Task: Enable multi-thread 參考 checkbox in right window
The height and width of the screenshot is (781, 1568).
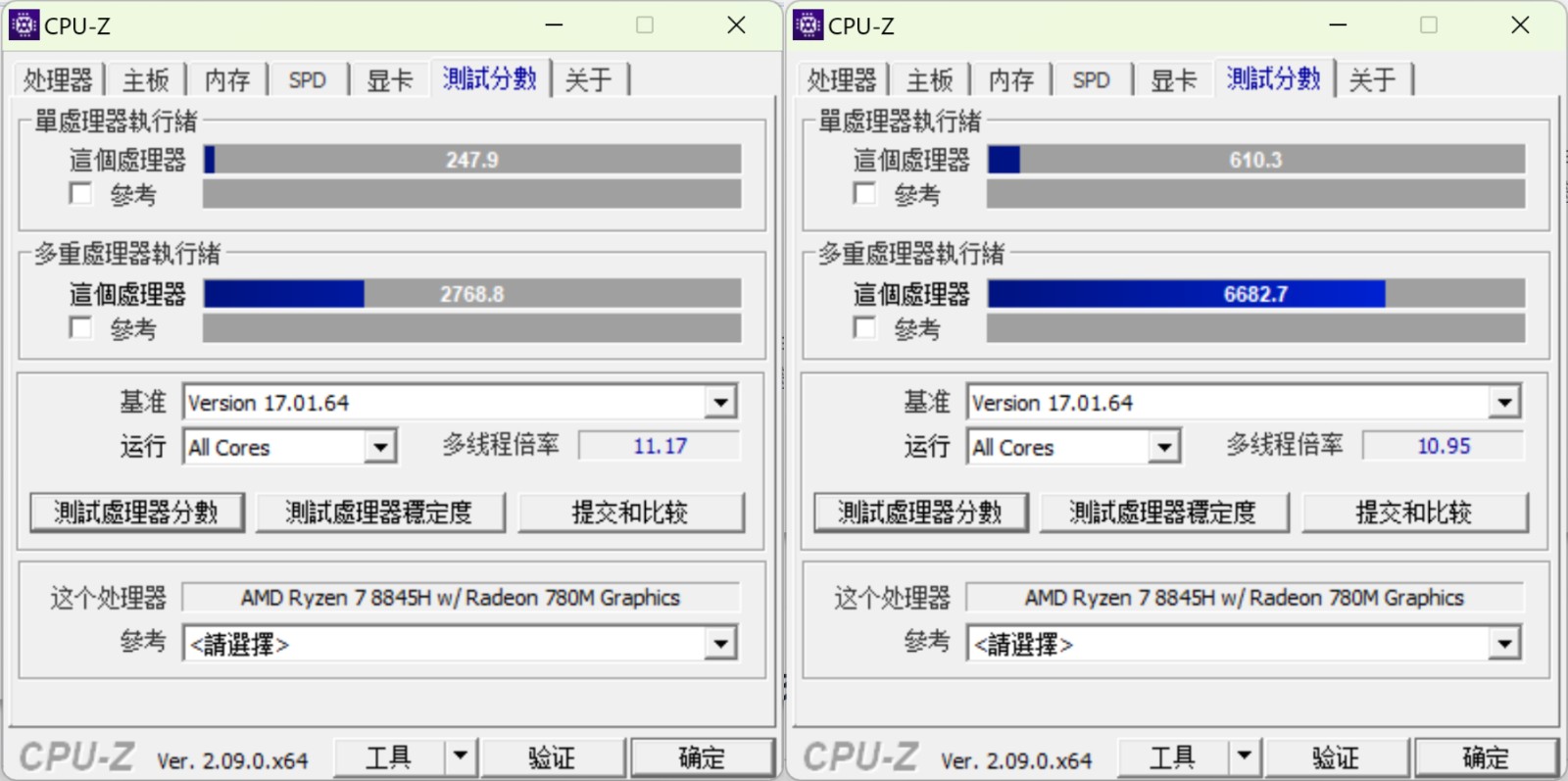Action: click(864, 327)
